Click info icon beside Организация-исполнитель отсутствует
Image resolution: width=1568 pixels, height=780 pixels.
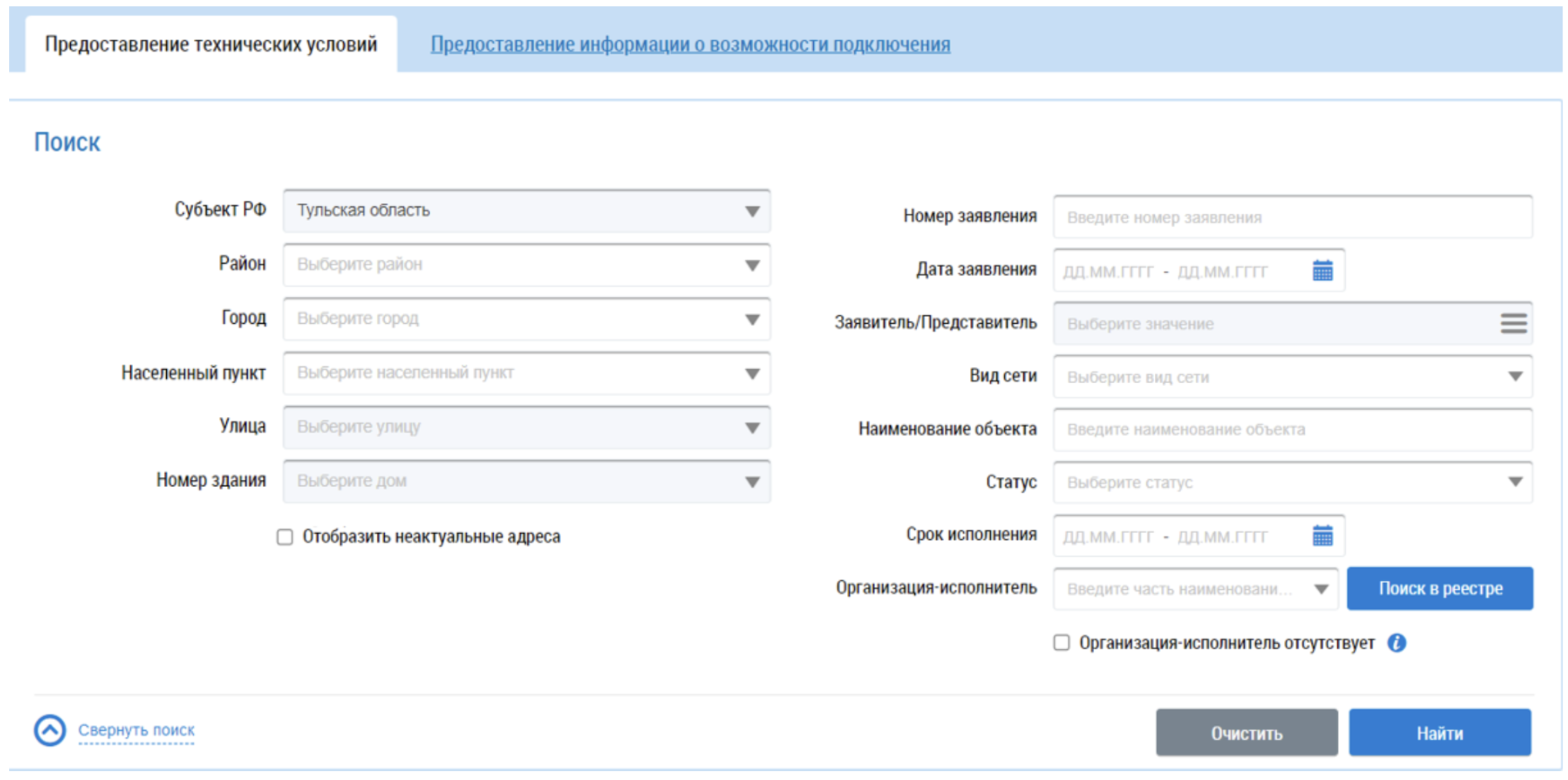pyautogui.click(x=1396, y=643)
